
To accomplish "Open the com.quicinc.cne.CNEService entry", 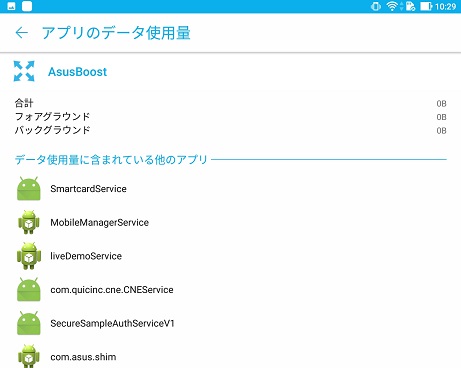I will pyautogui.click(x=230, y=290).
